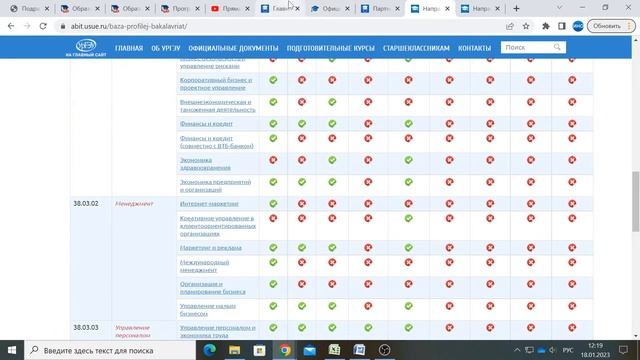640x360 pixels.
Task: Open Word from the taskbar
Action: (360, 350)
